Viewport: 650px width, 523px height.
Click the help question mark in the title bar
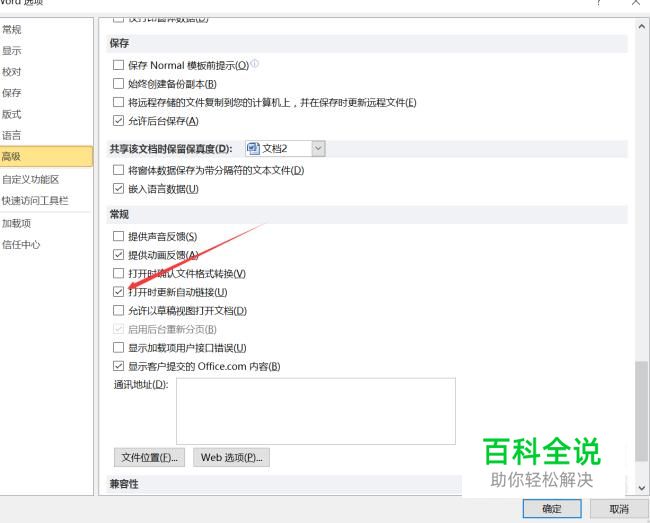click(599, 3)
